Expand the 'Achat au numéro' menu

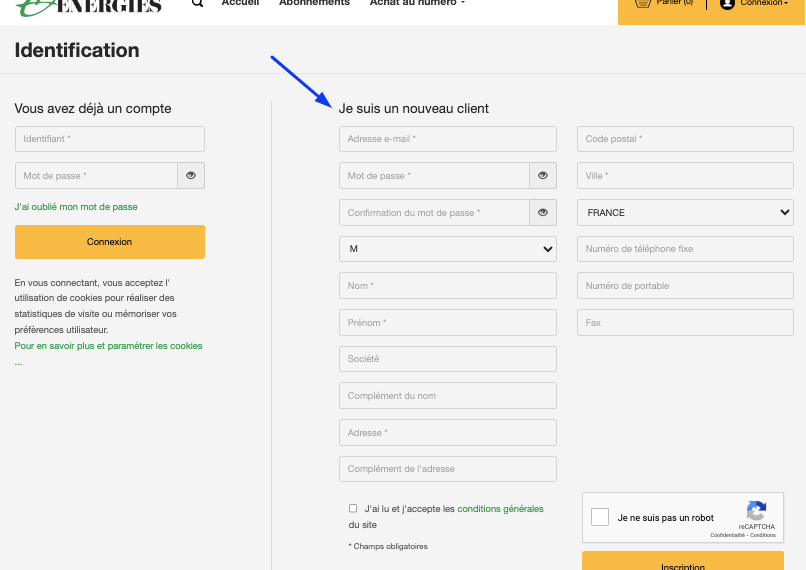tap(417, 3)
